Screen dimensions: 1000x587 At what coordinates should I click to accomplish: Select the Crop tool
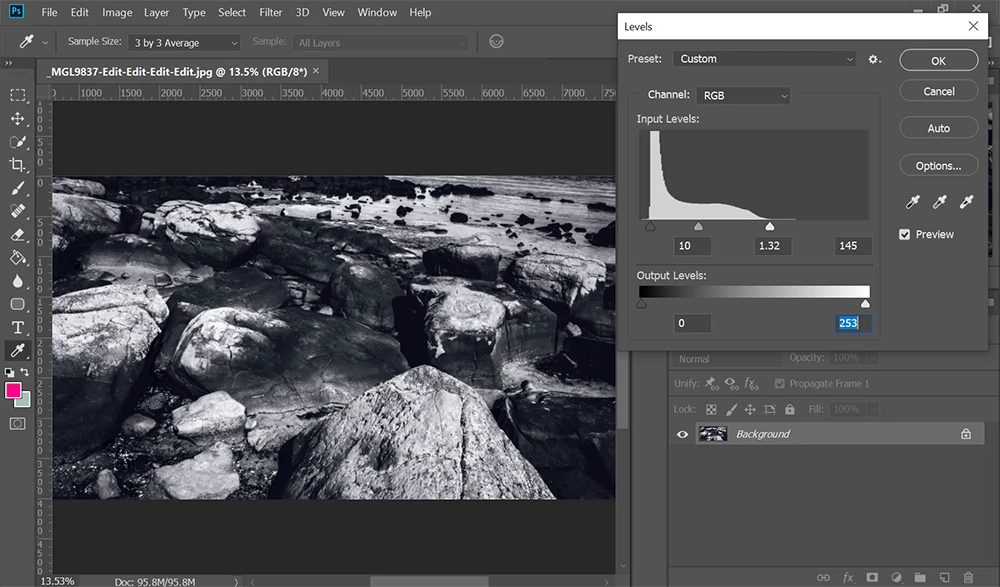17,165
